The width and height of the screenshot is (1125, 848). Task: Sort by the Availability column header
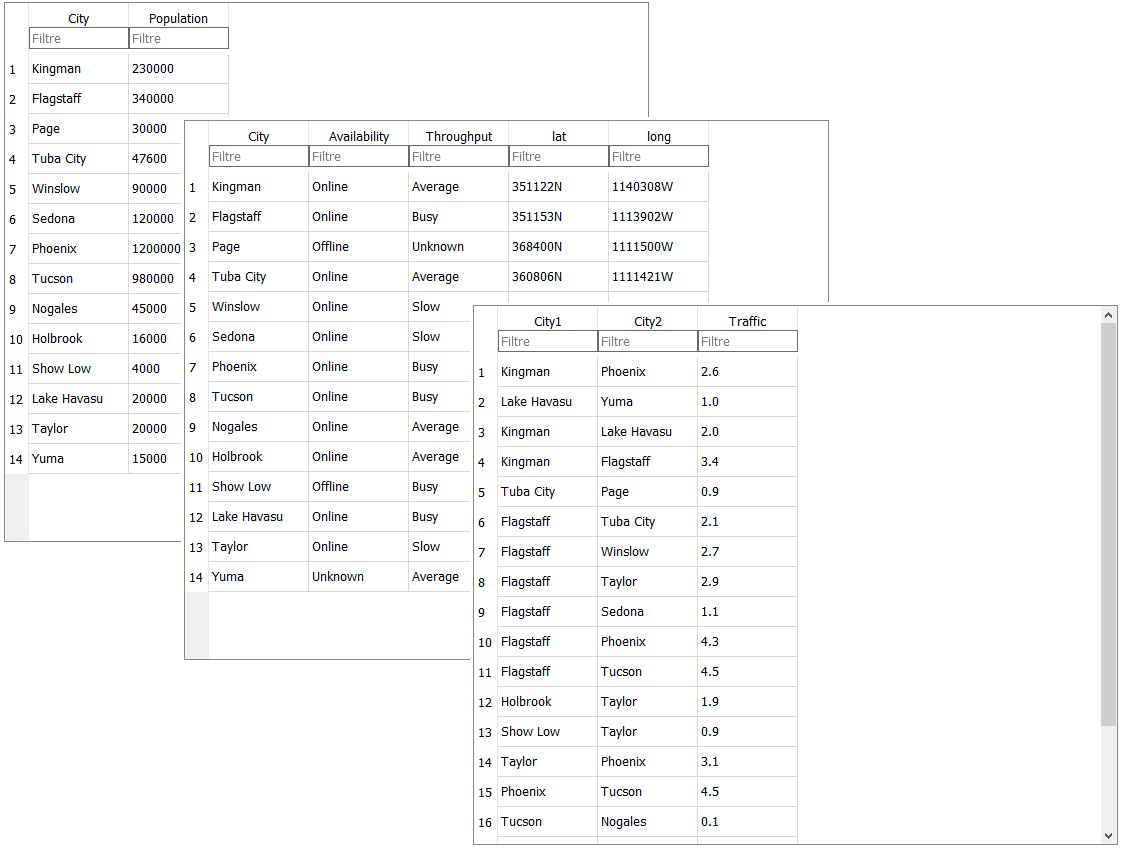[358, 136]
